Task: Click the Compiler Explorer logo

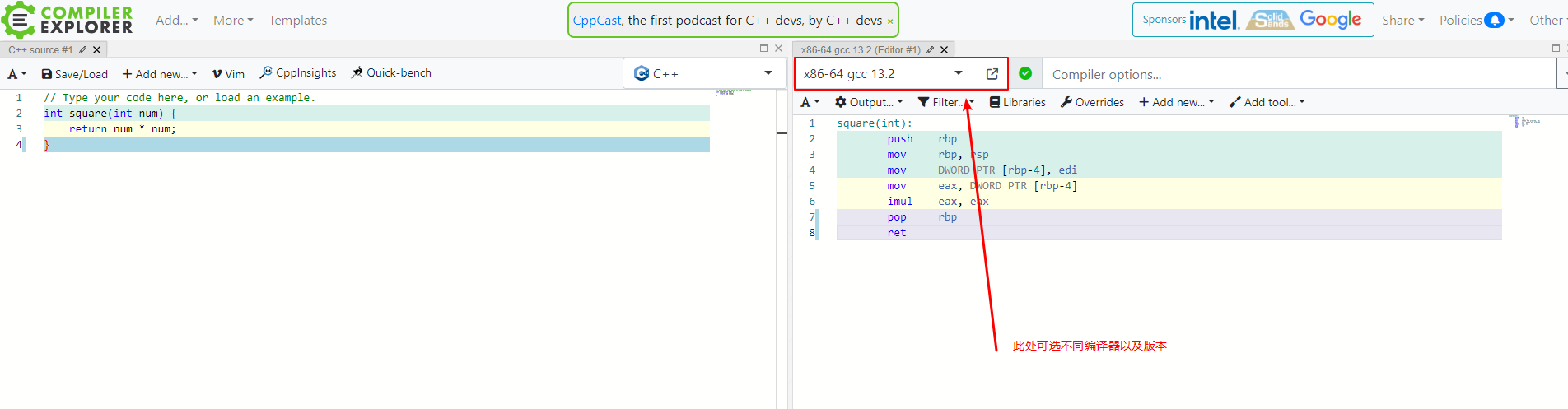Action: click(x=68, y=20)
